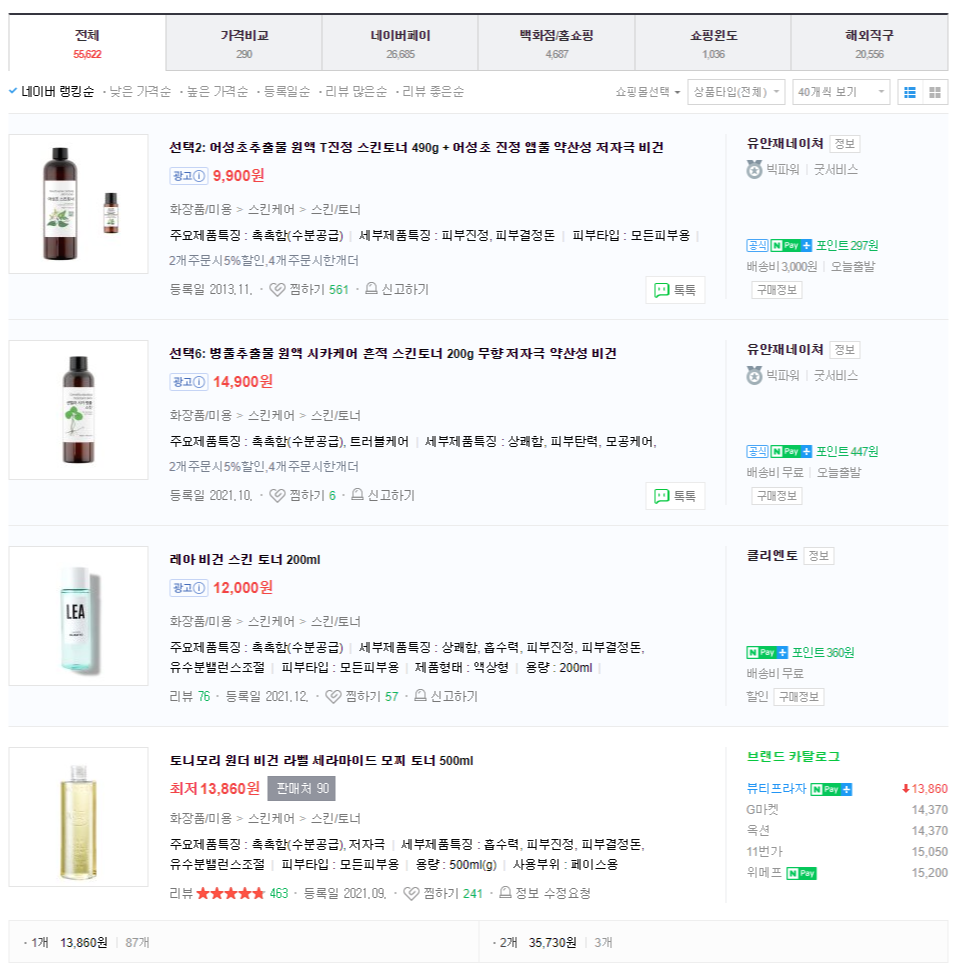The height and width of the screenshot is (972, 954).
Task: Click the N Pay plus badge with 포인트 297원
Action: click(x=791, y=245)
